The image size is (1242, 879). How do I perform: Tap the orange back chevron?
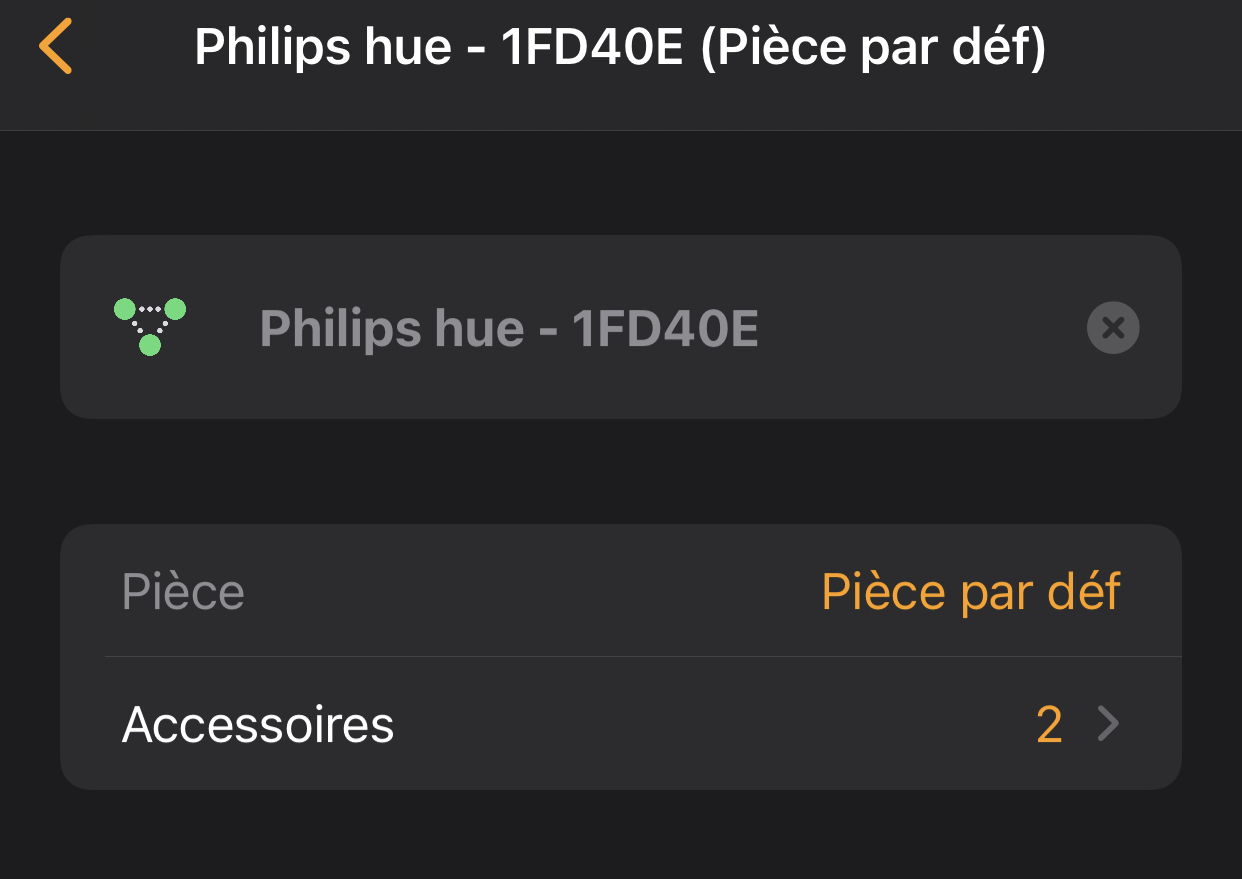(x=56, y=47)
